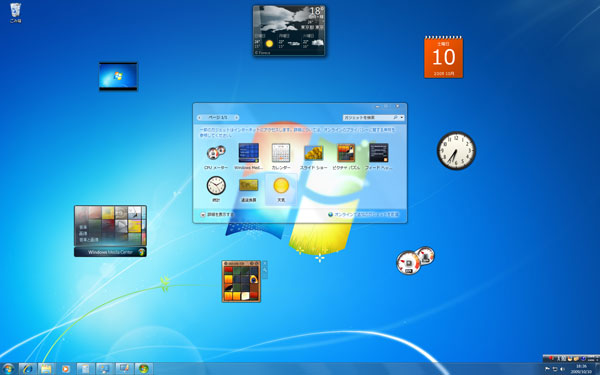Screen dimensions: 600x375
Task: Select the Picture Puzzle gadget in gallery
Action: 346,157
